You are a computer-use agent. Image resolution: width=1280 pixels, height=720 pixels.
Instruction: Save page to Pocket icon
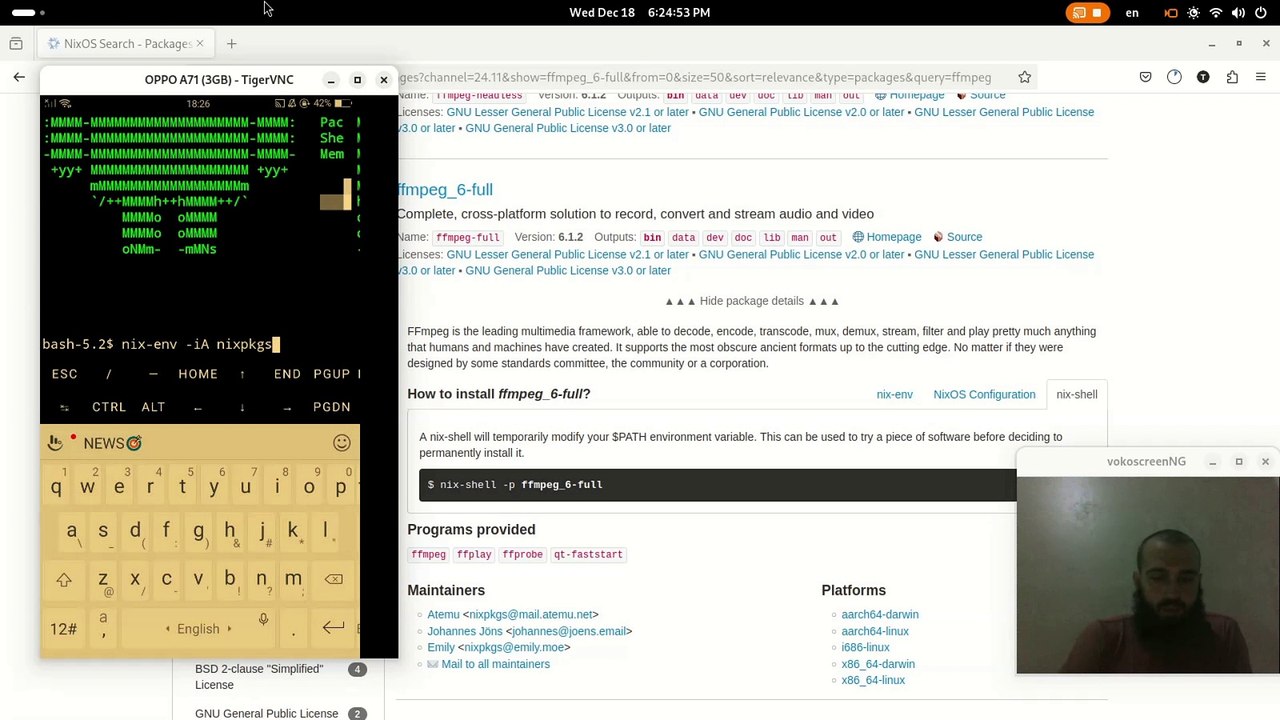[x=1146, y=77]
